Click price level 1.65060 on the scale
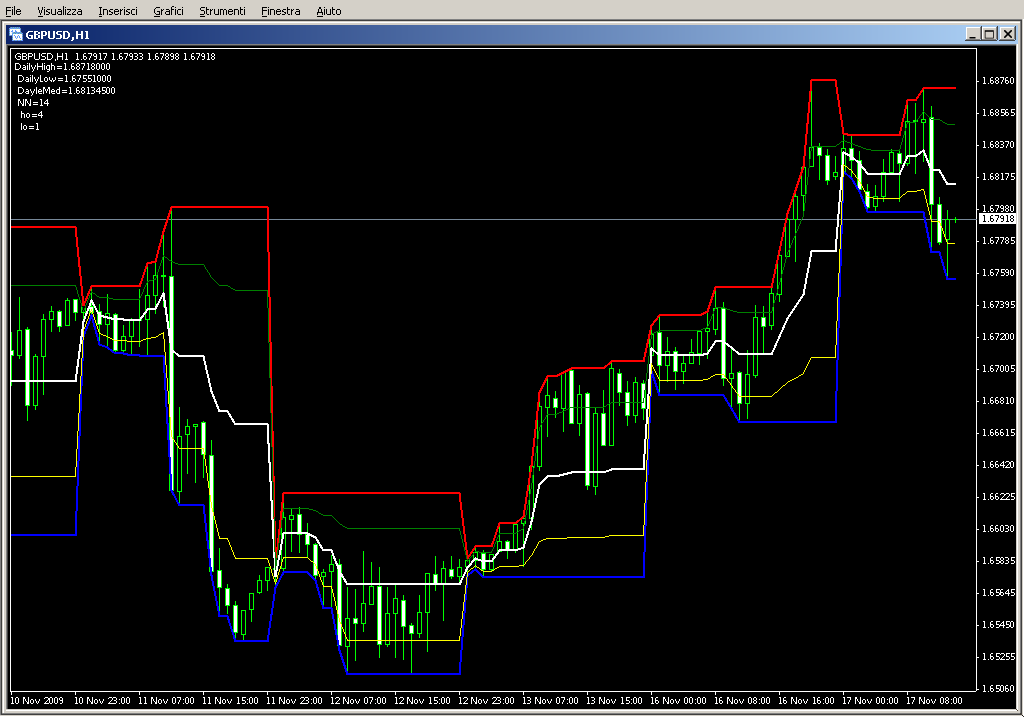 [x=999, y=688]
